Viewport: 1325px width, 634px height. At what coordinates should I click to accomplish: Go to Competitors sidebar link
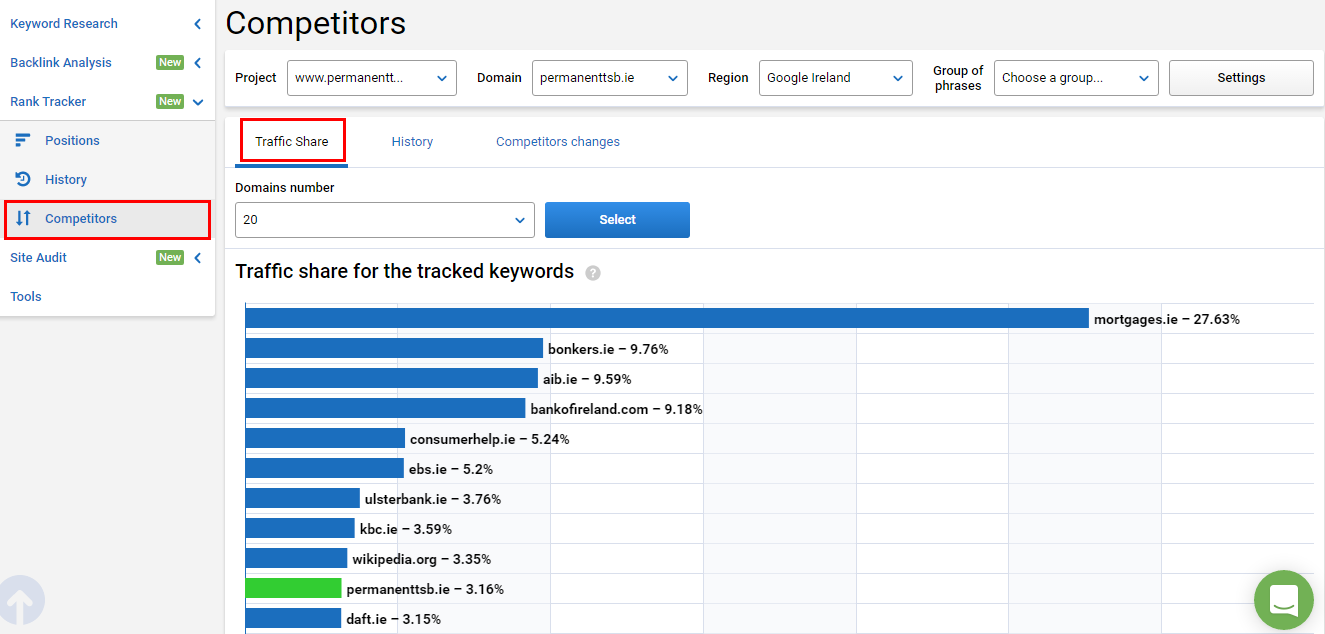(81, 218)
